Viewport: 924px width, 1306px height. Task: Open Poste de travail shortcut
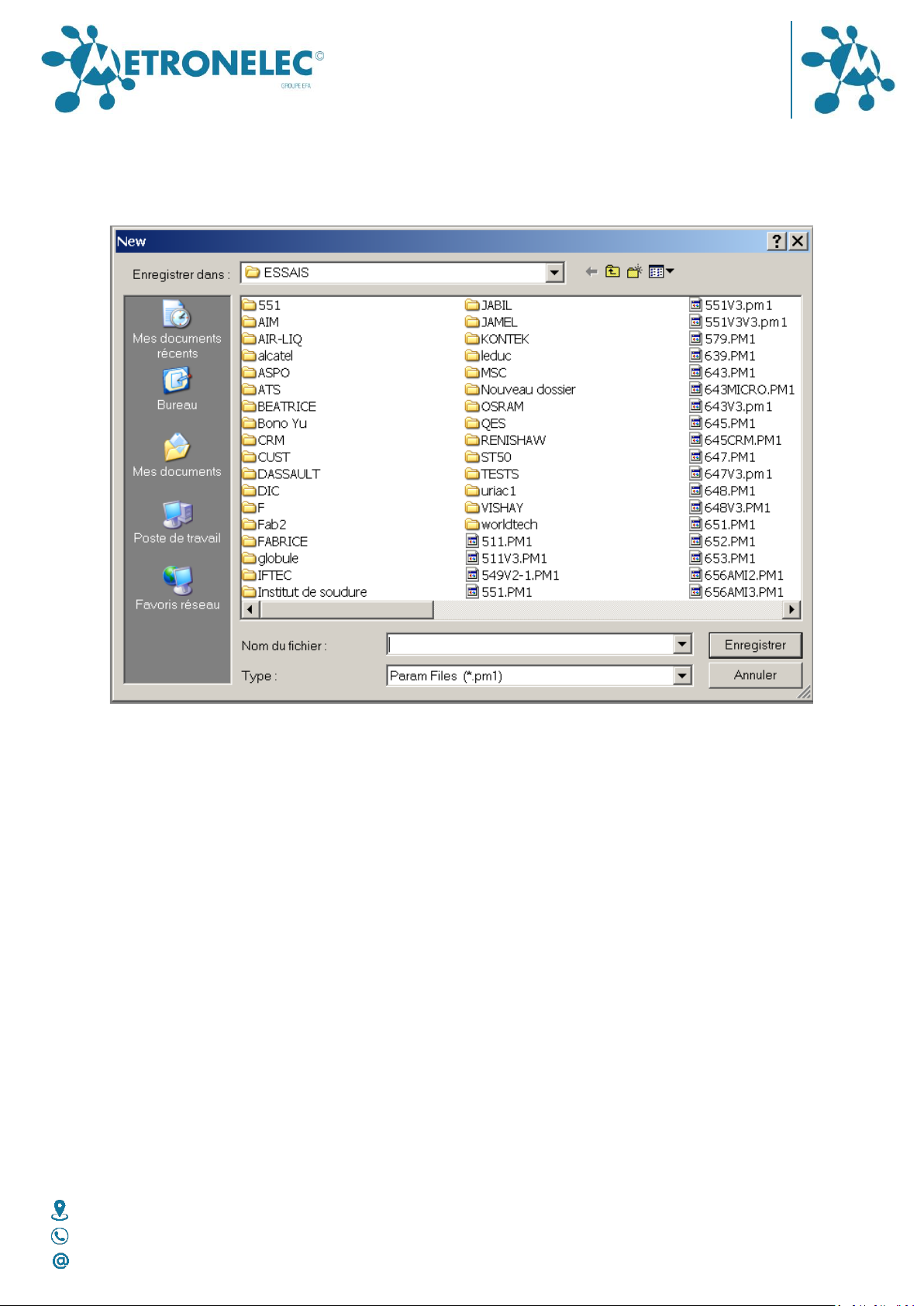177,522
